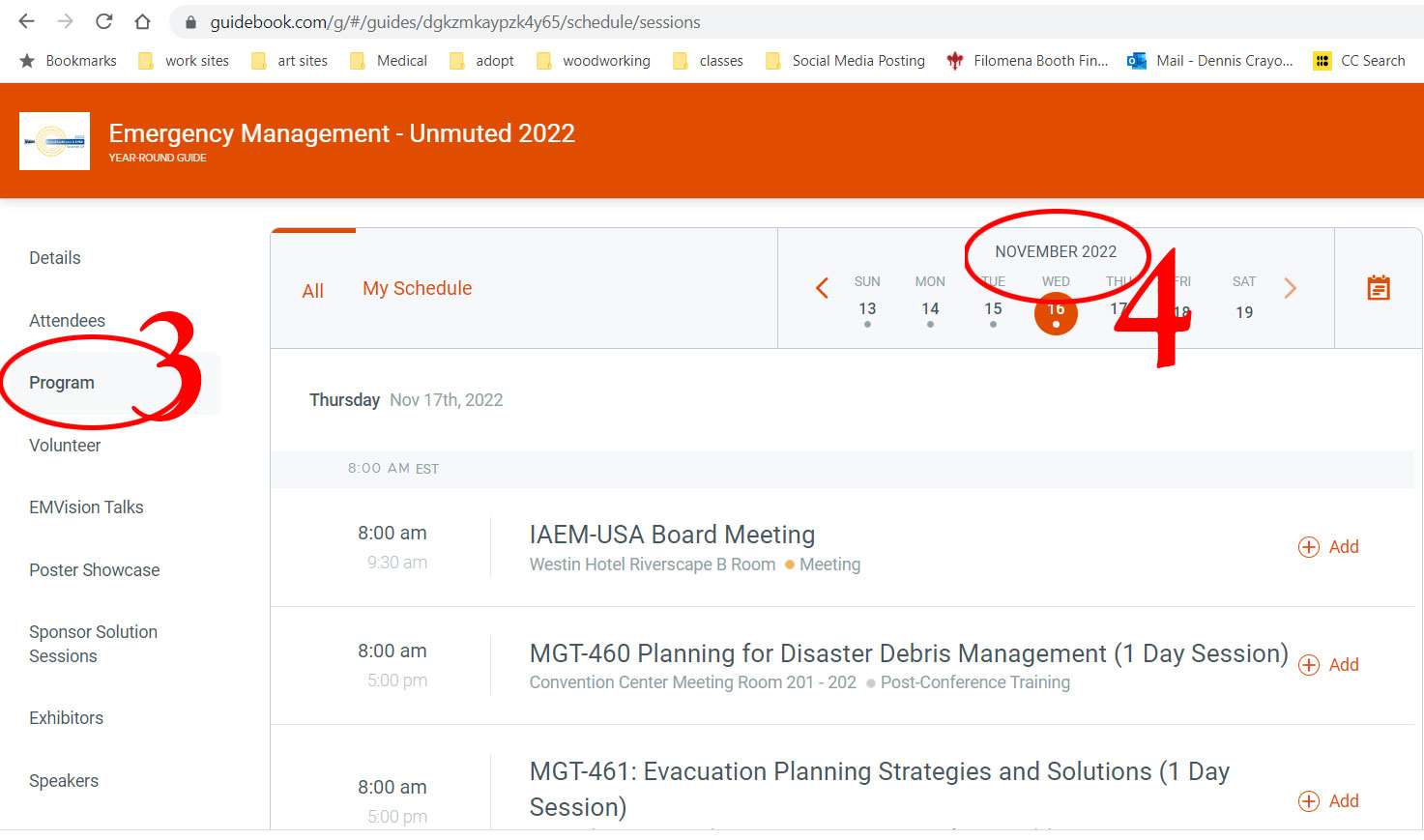Open the Mail - Dennis Crayo... bookmark
This screenshot has height=840, width=1424.
pyautogui.click(x=1210, y=61)
